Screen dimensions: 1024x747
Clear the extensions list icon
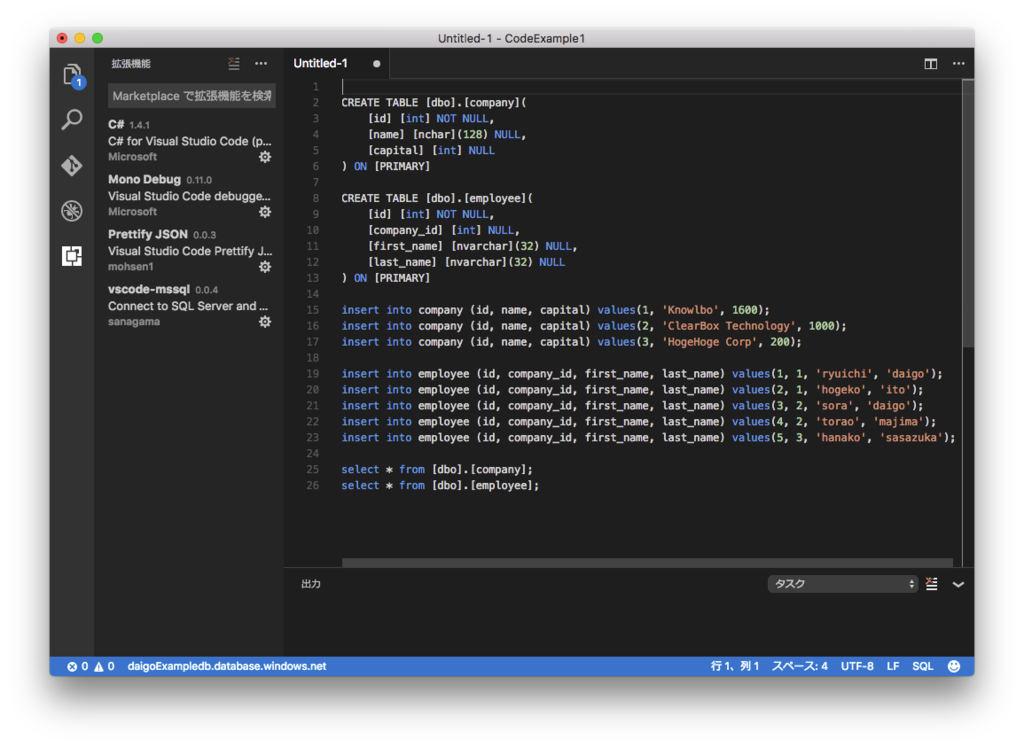click(234, 63)
